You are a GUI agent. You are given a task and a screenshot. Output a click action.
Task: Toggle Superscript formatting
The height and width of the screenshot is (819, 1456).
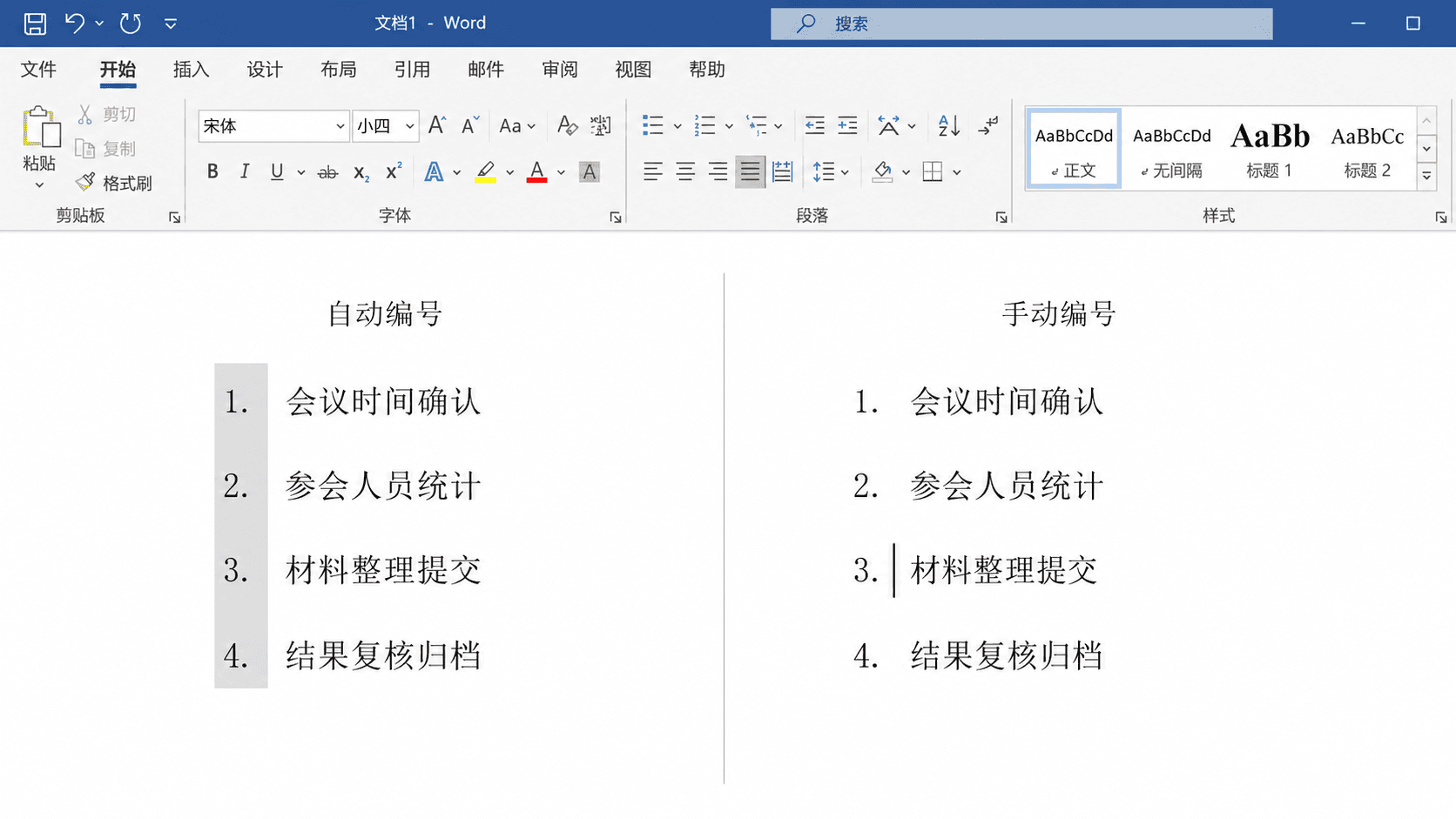click(x=394, y=171)
